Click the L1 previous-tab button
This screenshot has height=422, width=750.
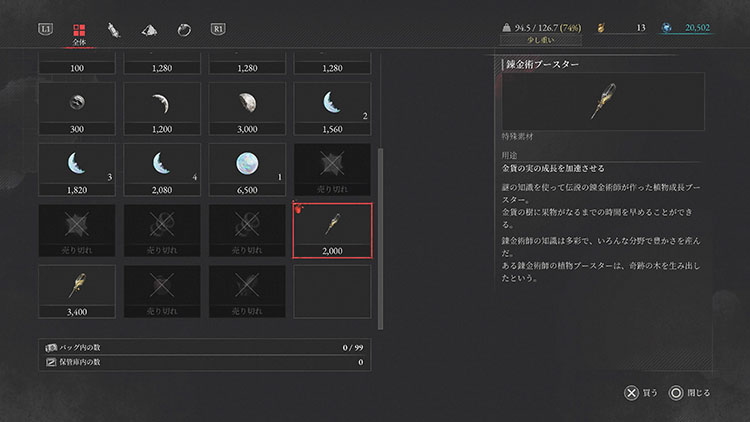pos(45,29)
